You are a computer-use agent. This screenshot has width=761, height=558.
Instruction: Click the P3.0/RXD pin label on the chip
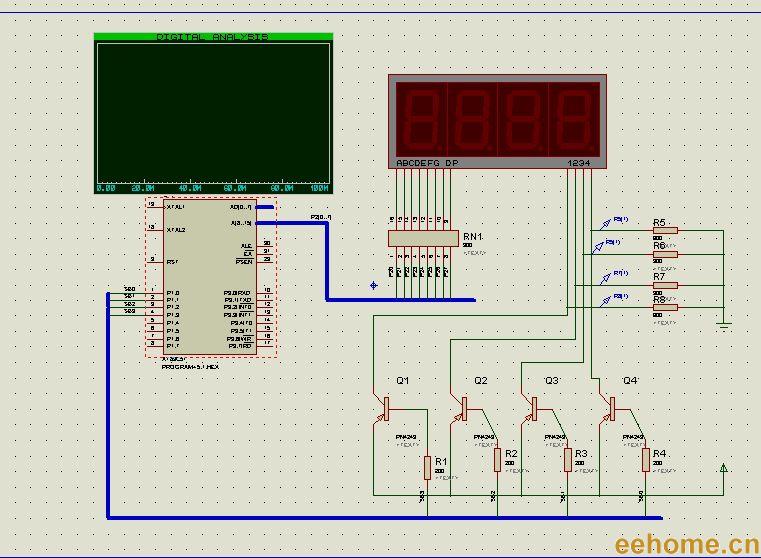[237, 293]
